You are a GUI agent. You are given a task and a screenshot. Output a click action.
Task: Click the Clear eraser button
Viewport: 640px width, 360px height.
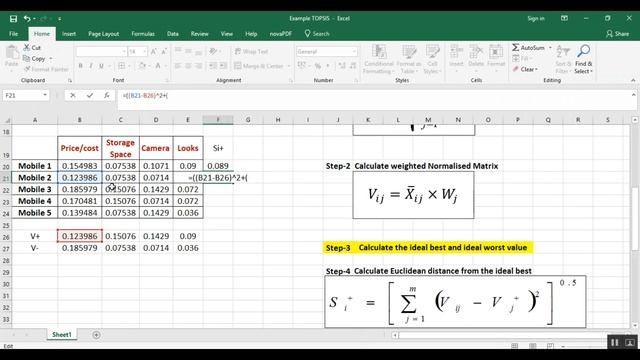click(x=525, y=69)
